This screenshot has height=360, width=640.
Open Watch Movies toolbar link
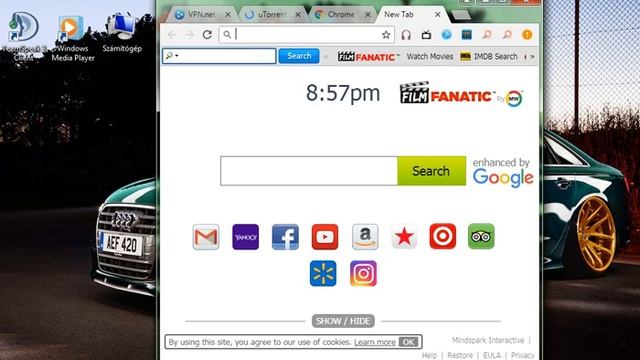pos(430,57)
